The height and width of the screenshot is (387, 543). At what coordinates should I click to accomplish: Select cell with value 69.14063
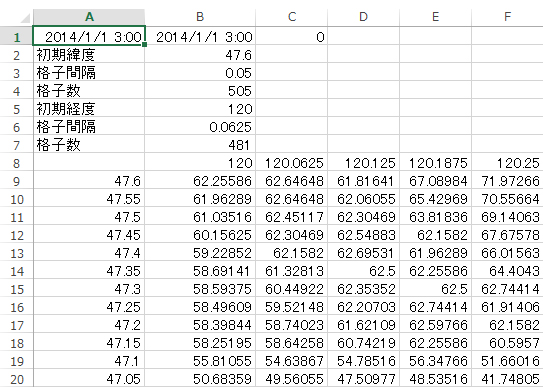[x=507, y=217]
